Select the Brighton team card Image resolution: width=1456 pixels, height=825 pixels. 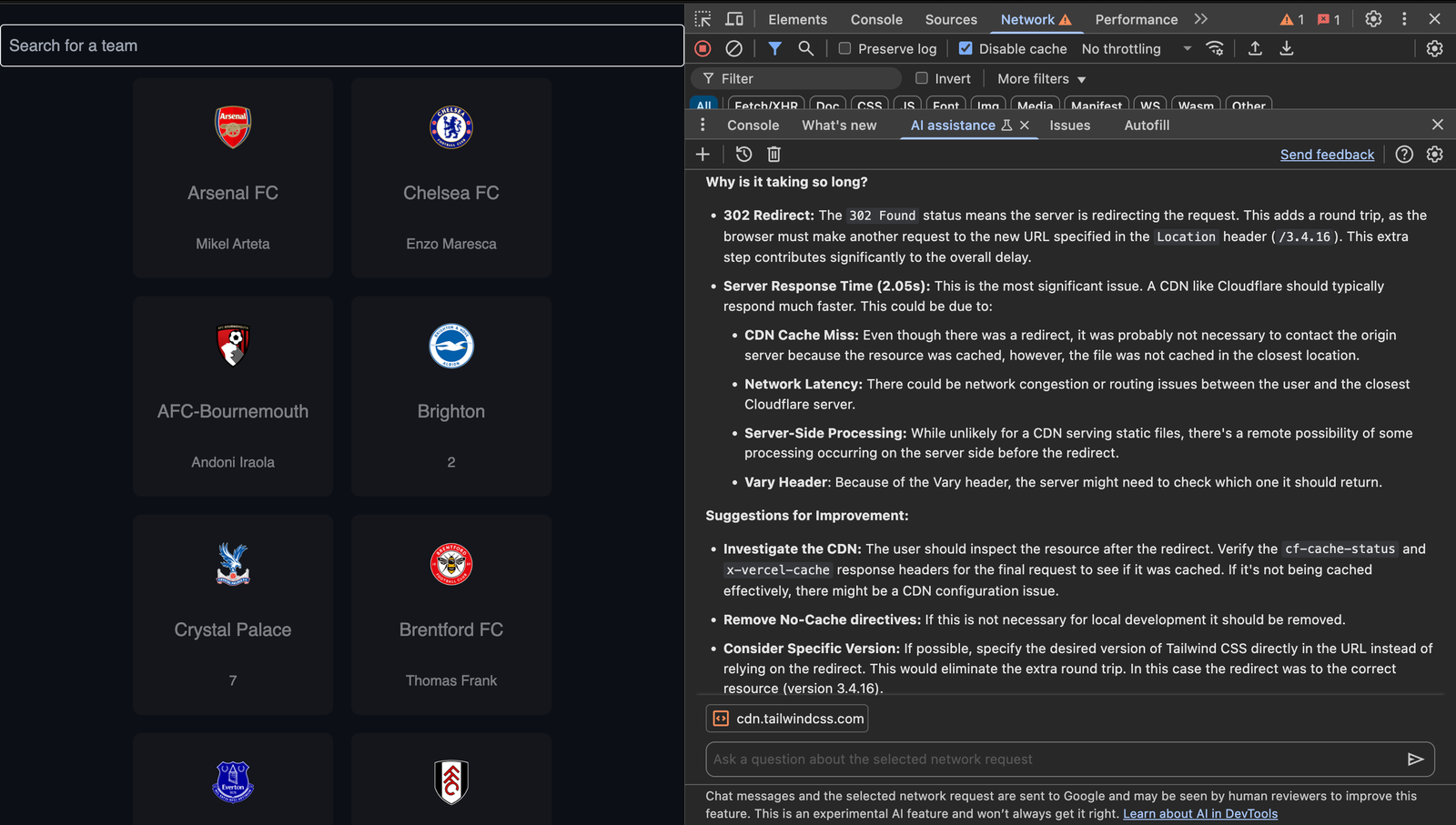[451, 396]
